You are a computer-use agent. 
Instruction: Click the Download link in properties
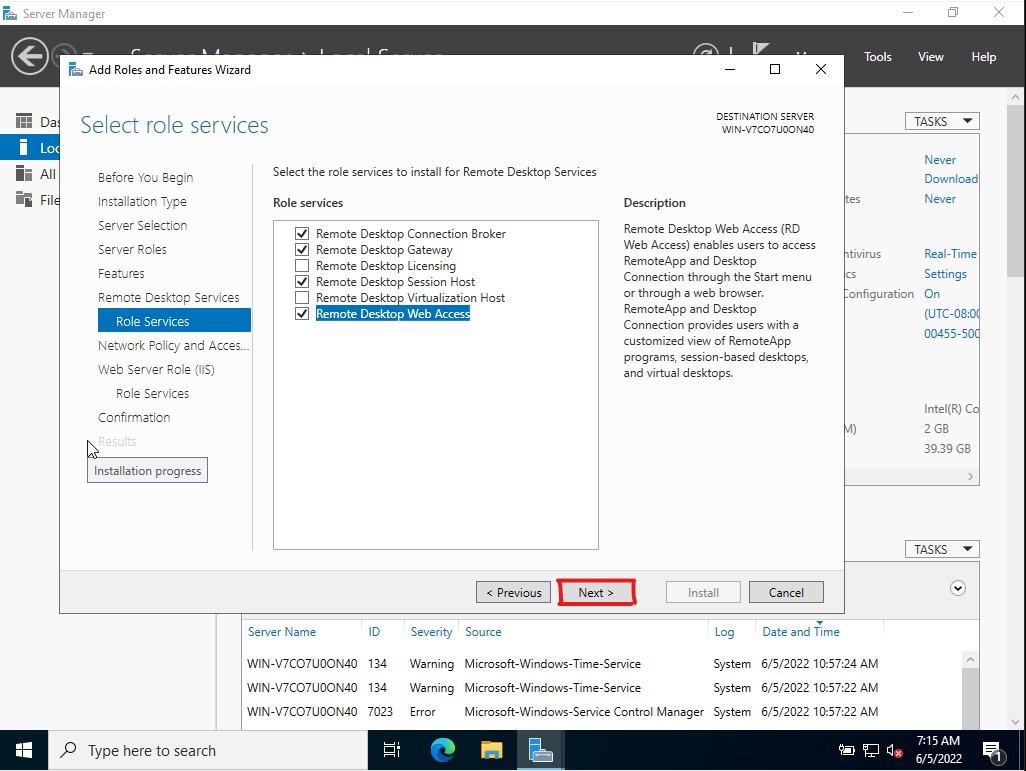(x=951, y=179)
